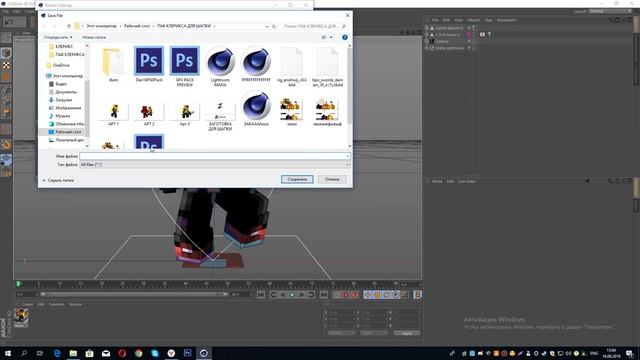Select the GFX PACK PREVIEW Photoshop file
The image size is (640, 360).
[184, 67]
